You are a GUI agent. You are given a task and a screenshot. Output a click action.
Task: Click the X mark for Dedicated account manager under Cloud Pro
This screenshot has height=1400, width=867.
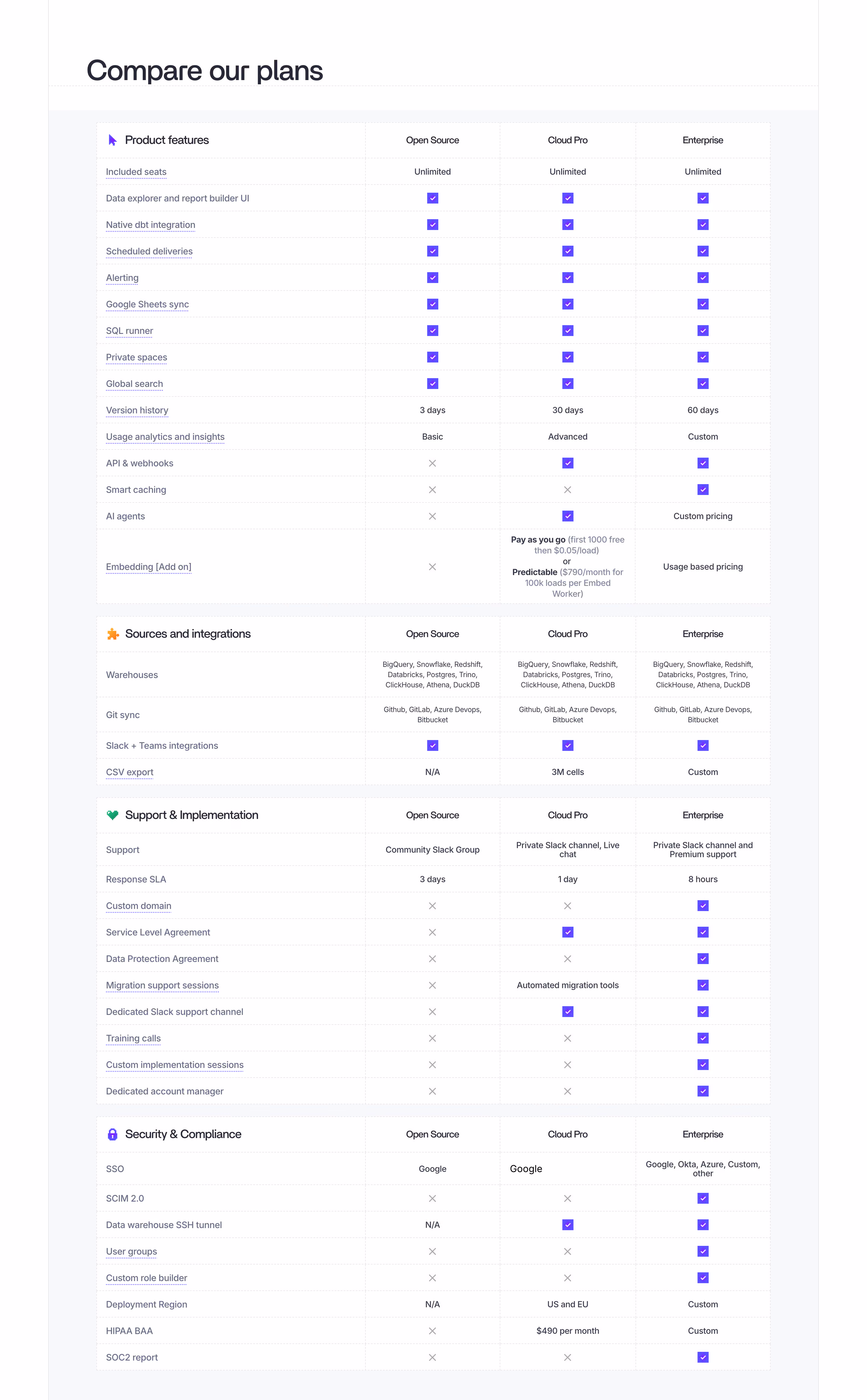click(568, 1091)
